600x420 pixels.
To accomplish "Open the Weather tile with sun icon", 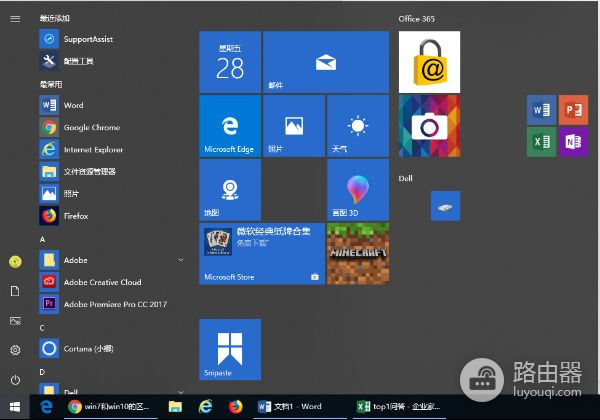I will (357, 125).
